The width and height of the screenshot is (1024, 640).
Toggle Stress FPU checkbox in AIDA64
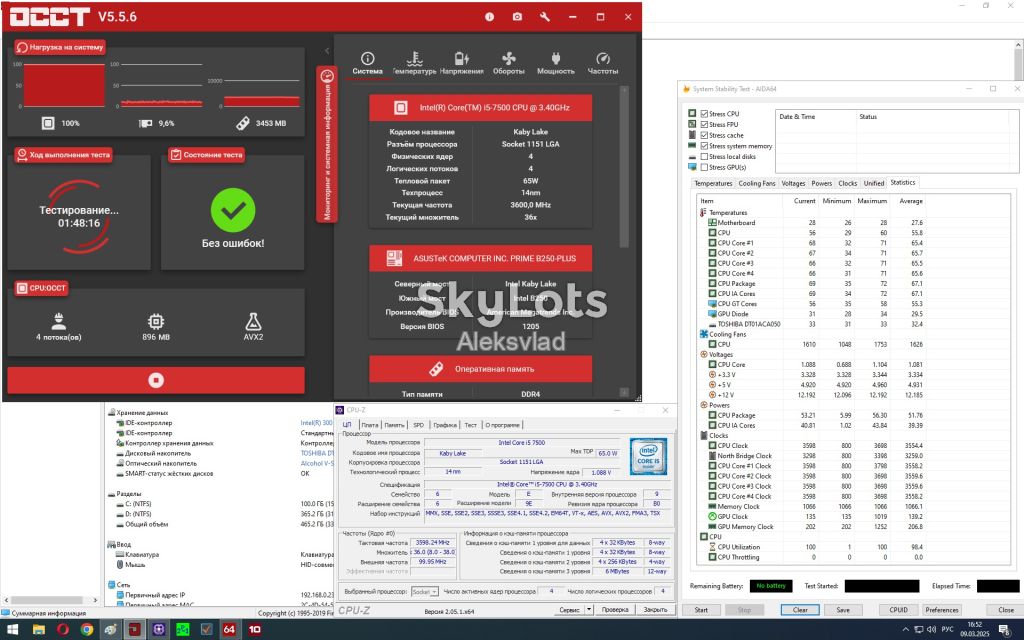(x=704, y=125)
